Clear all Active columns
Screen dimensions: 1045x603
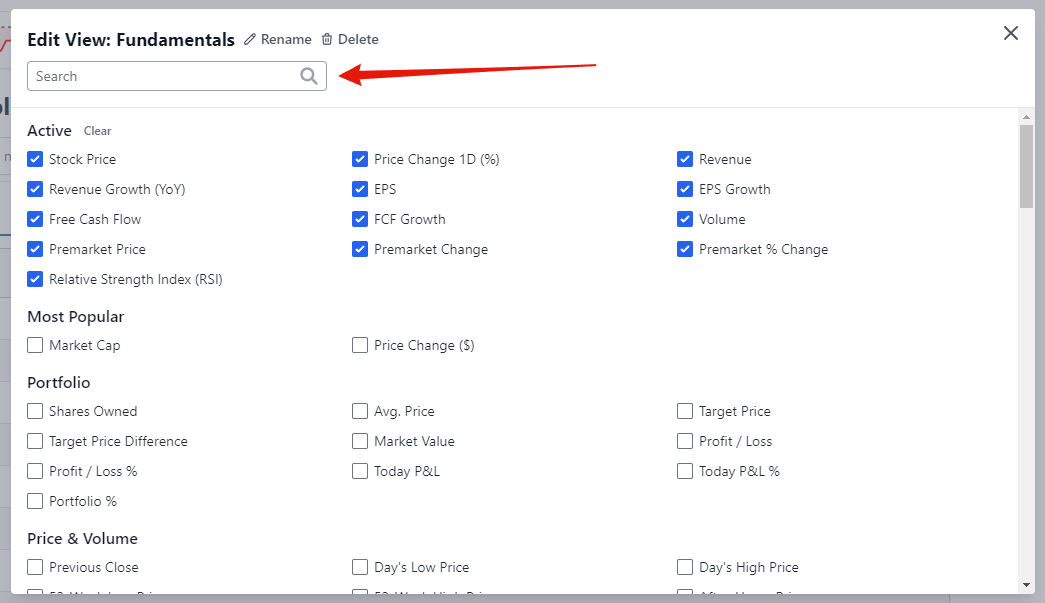pyautogui.click(x=97, y=131)
